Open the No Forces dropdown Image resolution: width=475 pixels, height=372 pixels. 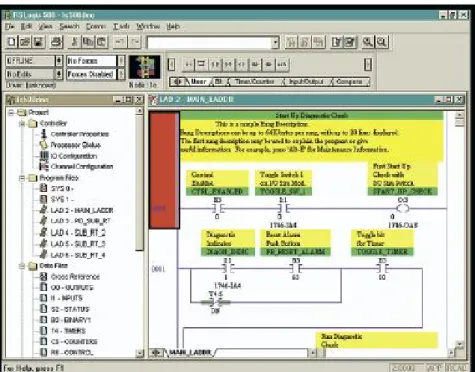pyautogui.click(x=121, y=61)
